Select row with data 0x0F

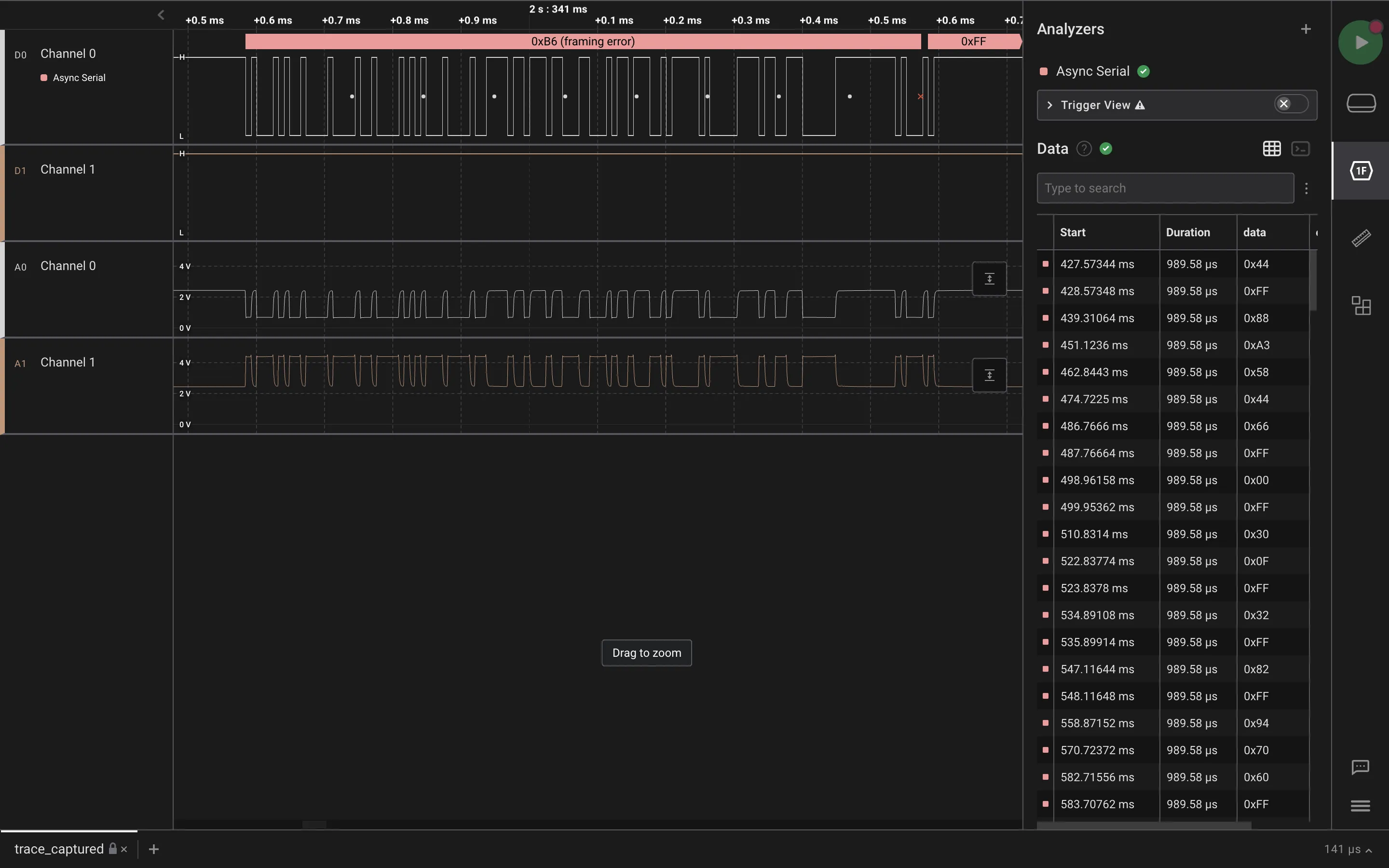1173,561
